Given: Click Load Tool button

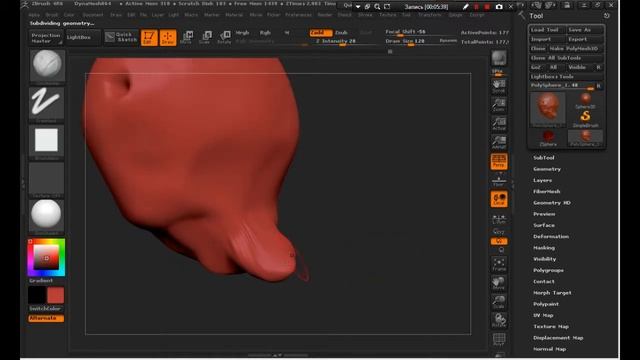Looking at the screenshot, I should click(547, 30).
